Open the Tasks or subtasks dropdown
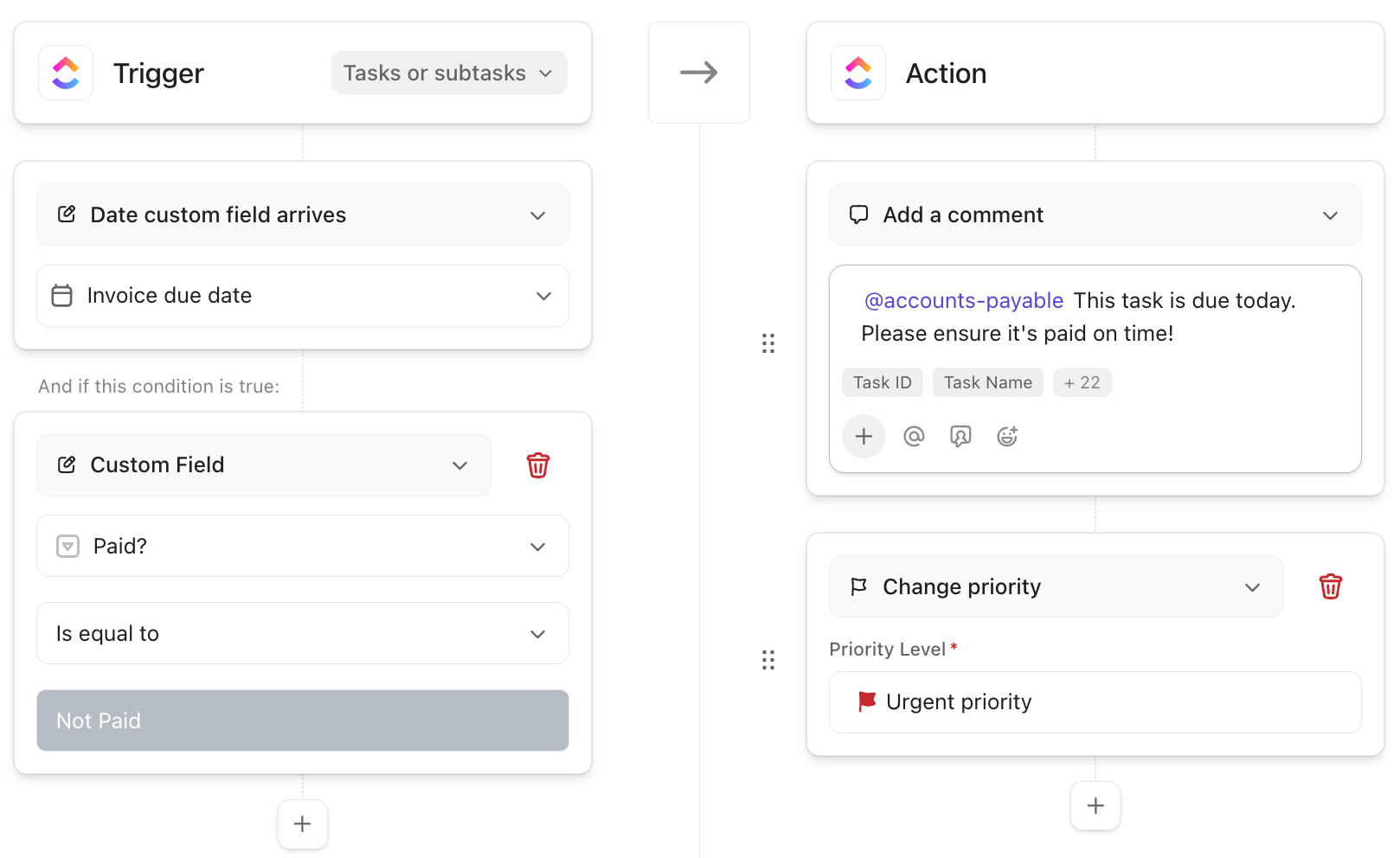This screenshot has height=858, width=1400. pyautogui.click(x=449, y=74)
